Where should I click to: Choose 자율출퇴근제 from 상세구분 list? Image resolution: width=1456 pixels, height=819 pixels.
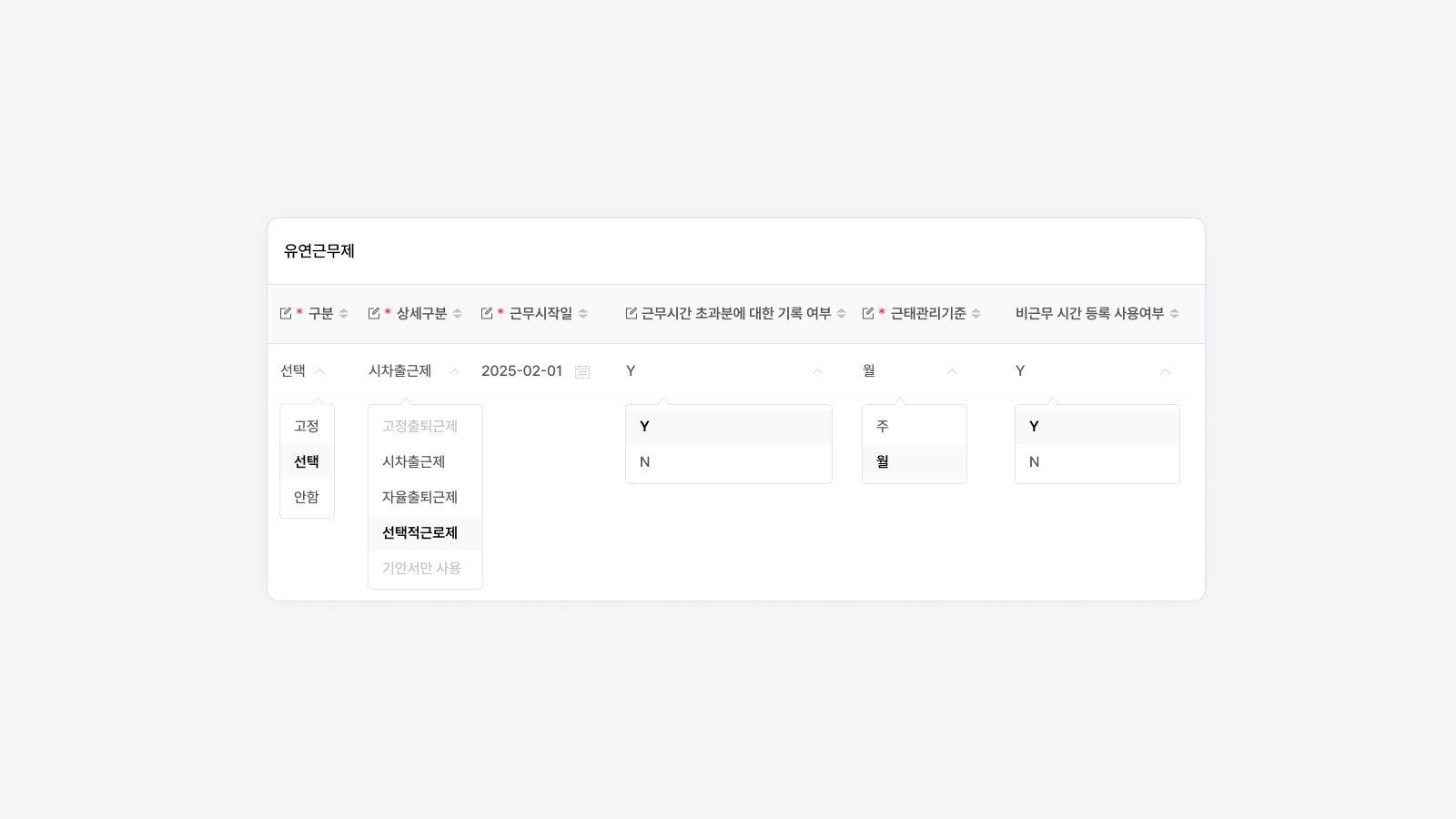pyautogui.click(x=425, y=497)
